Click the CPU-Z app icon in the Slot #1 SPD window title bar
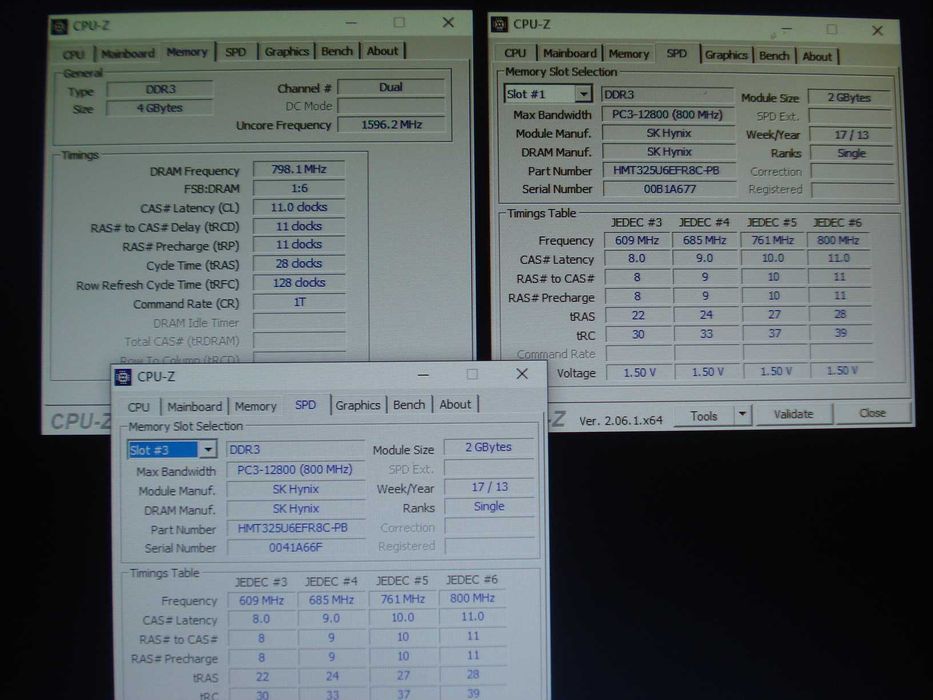 (x=499, y=24)
